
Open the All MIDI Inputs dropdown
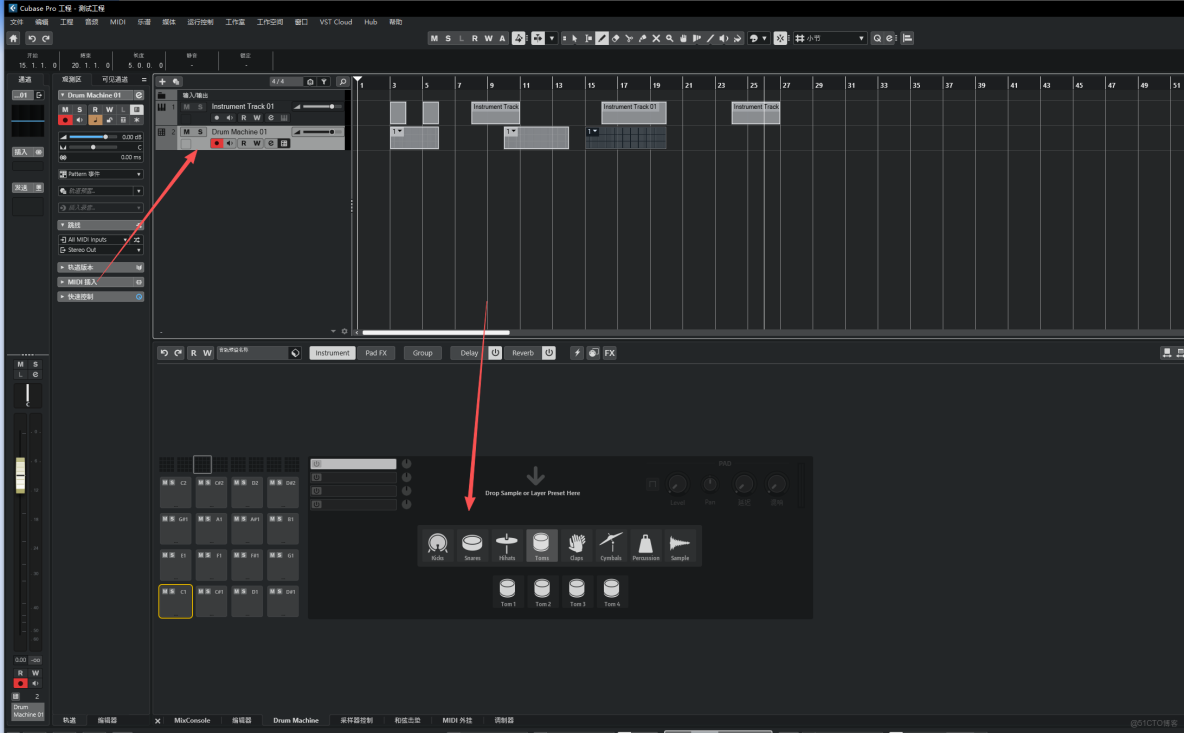coord(94,239)
